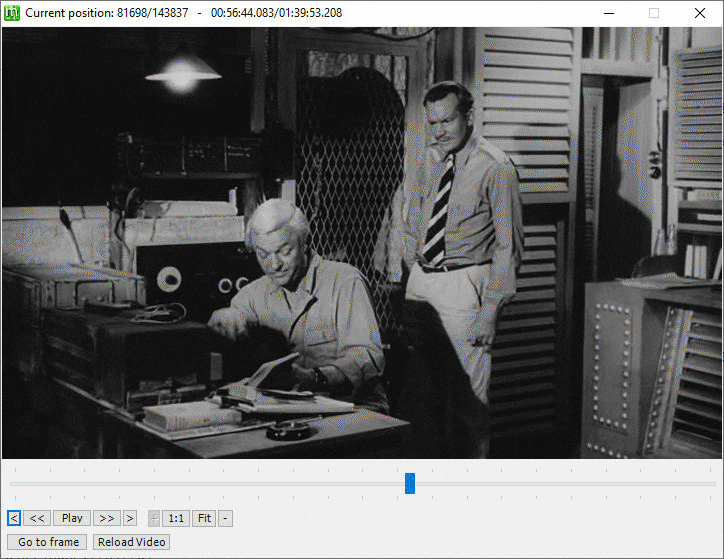The width and height of the screenshot is (724, 559).
Task: Step forward one frame with the > button
Action: click(130, 518)
